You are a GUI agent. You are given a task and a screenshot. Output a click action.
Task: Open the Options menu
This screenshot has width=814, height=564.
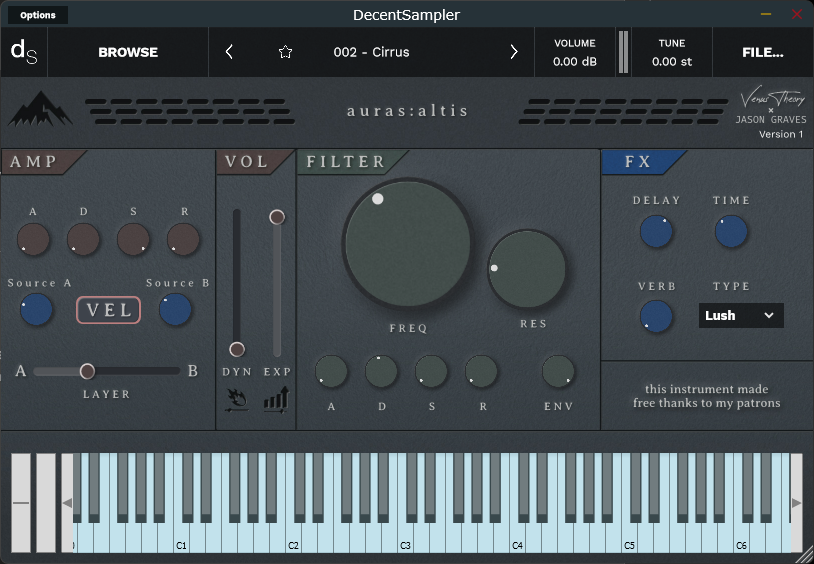pyautogui.click(x=38, y=15)
